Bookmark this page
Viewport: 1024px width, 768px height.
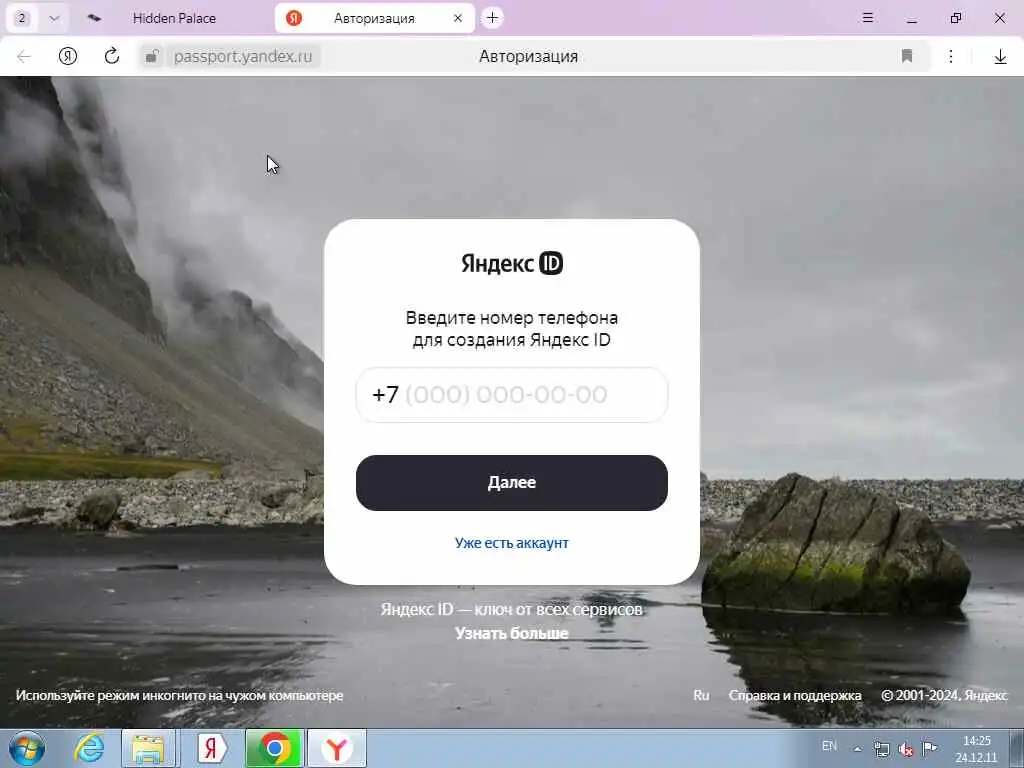coord(906,56)
